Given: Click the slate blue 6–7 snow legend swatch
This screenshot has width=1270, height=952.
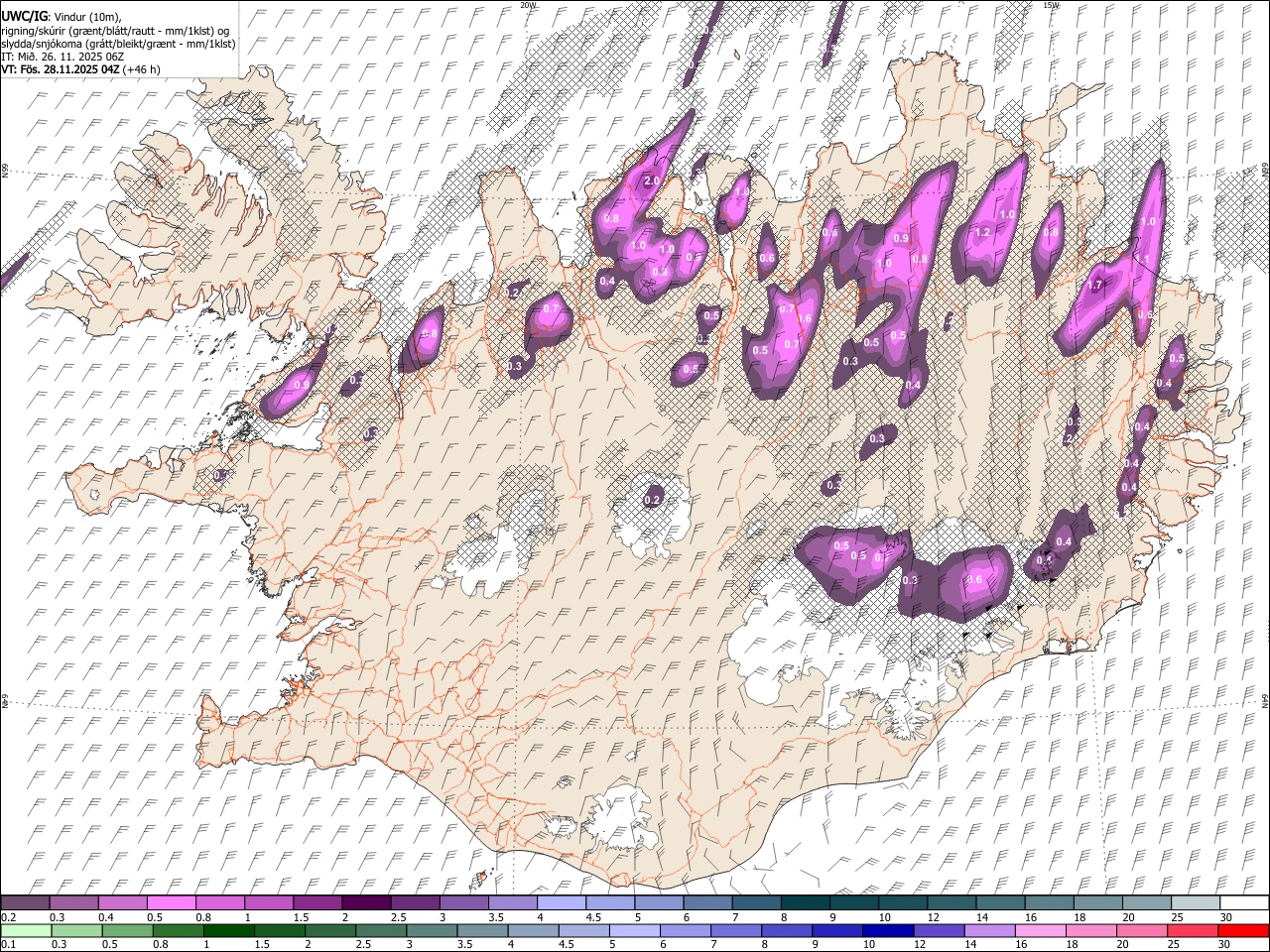Looking at the screenshot, I should pyautogui.click(x=707, y=902).
